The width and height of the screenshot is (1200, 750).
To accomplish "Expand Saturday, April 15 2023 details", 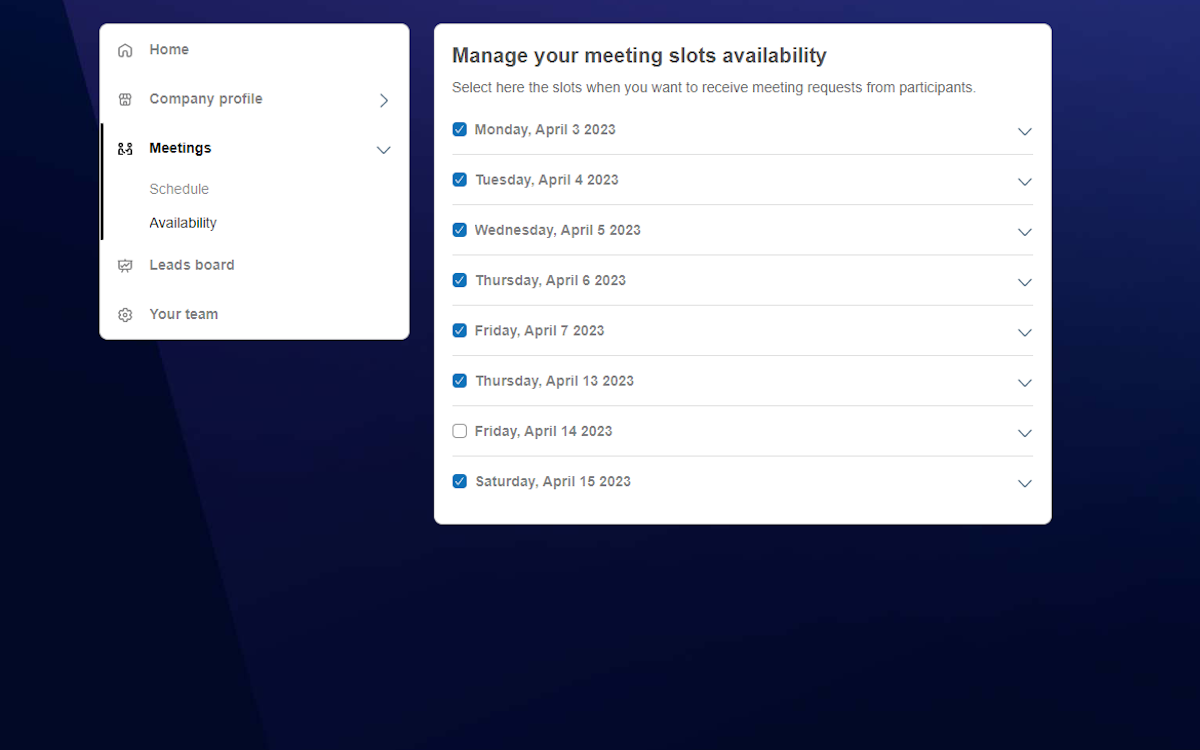I will (x=1024, y=483).
